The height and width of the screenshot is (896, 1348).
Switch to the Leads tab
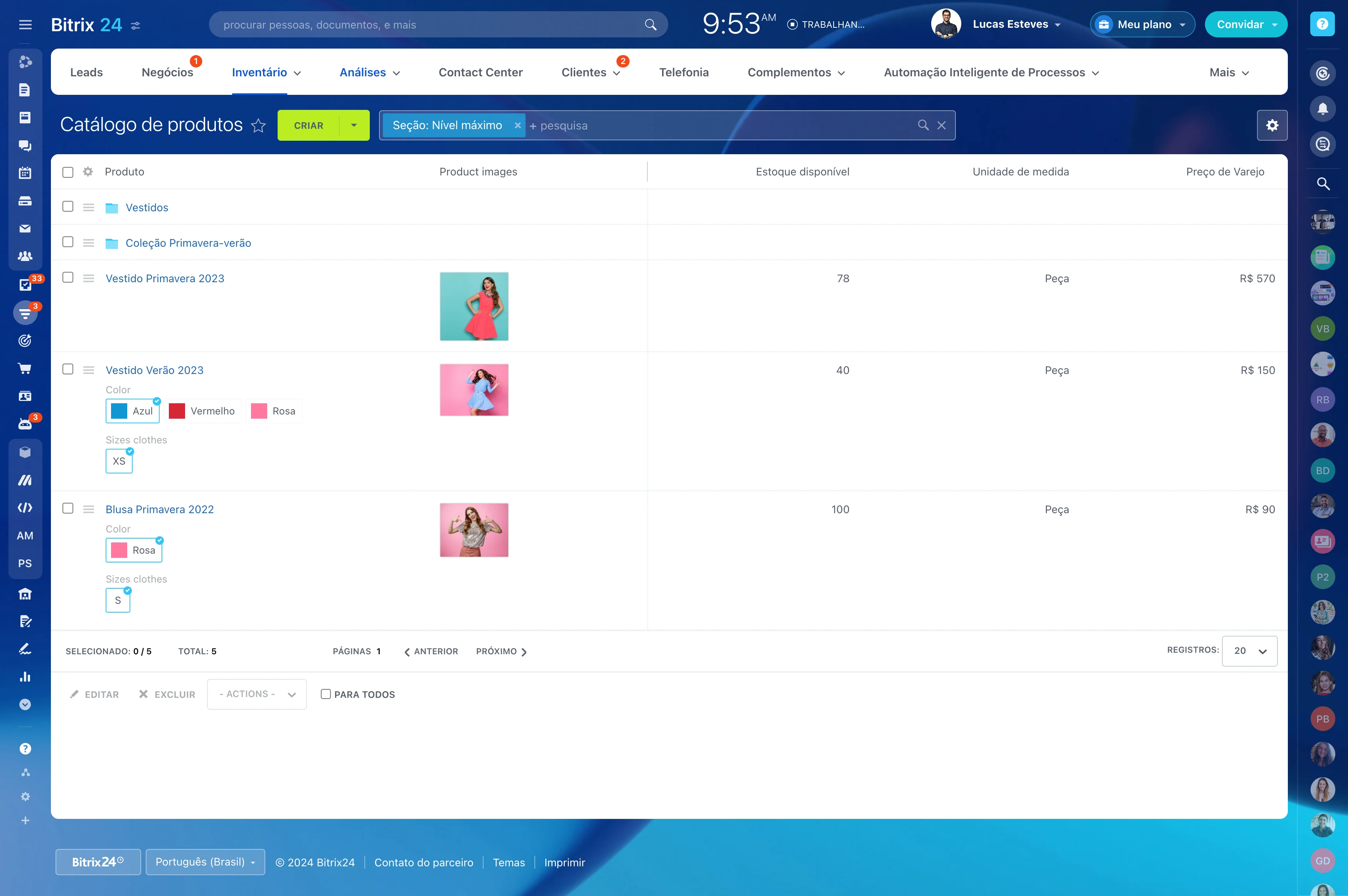coord(86,72)
